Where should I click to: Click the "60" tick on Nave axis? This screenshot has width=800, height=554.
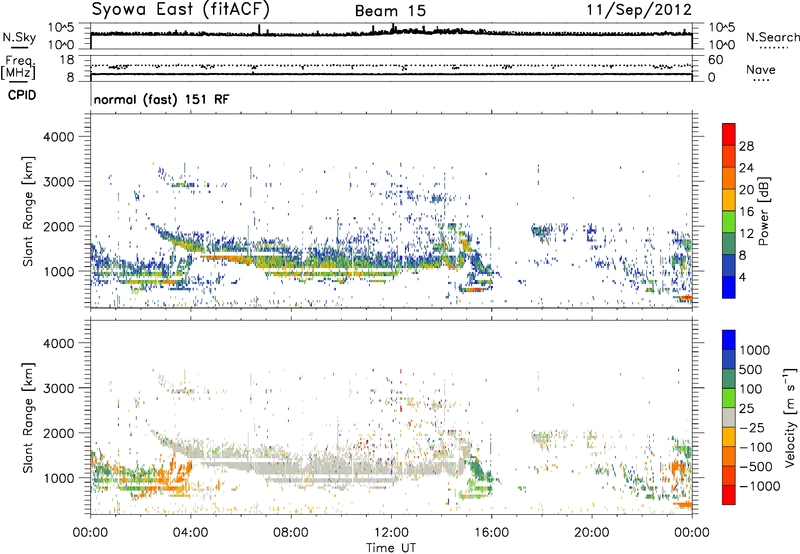point(715,60)
